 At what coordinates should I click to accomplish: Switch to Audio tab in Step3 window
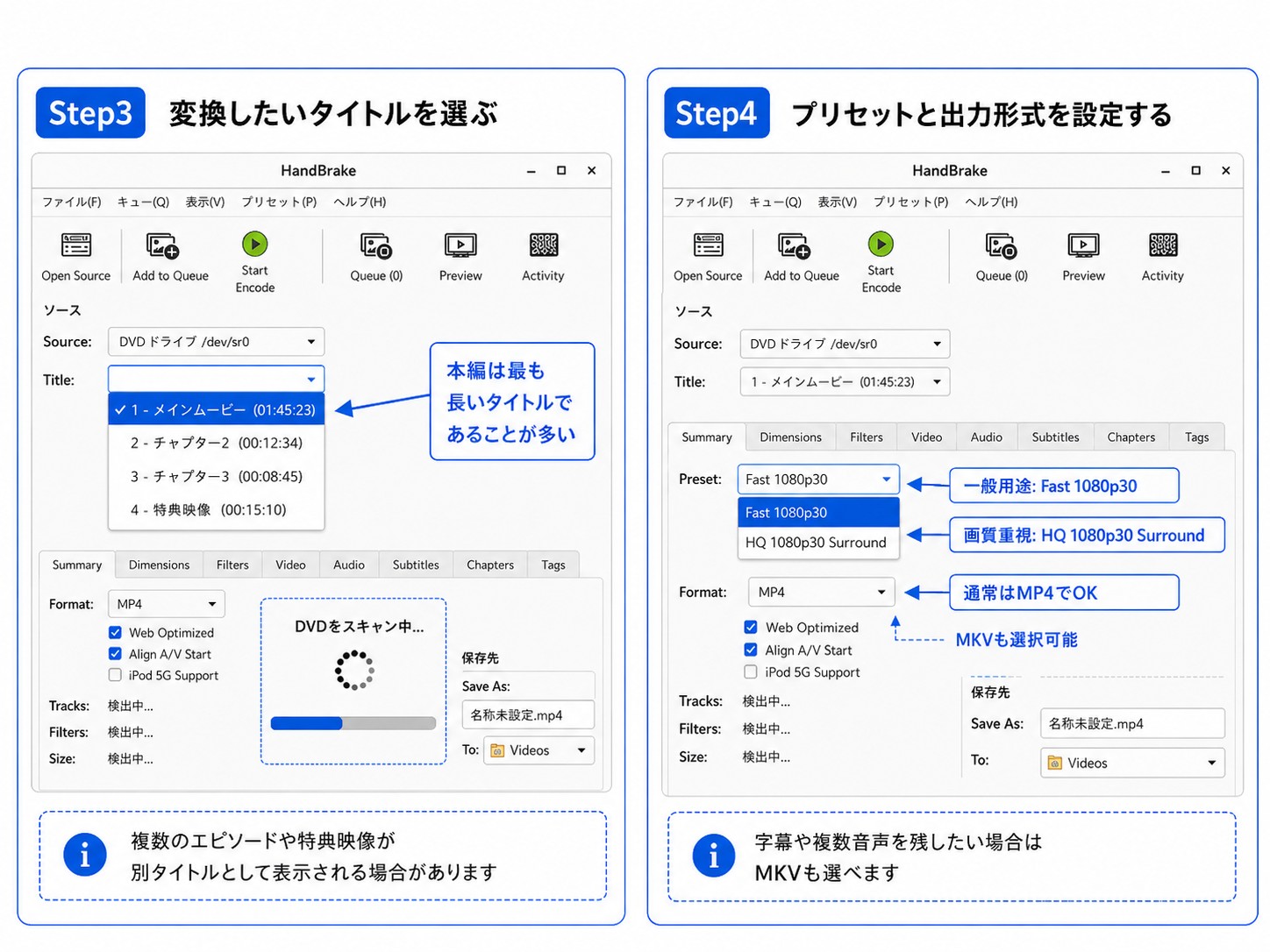[x=349, y=565]
